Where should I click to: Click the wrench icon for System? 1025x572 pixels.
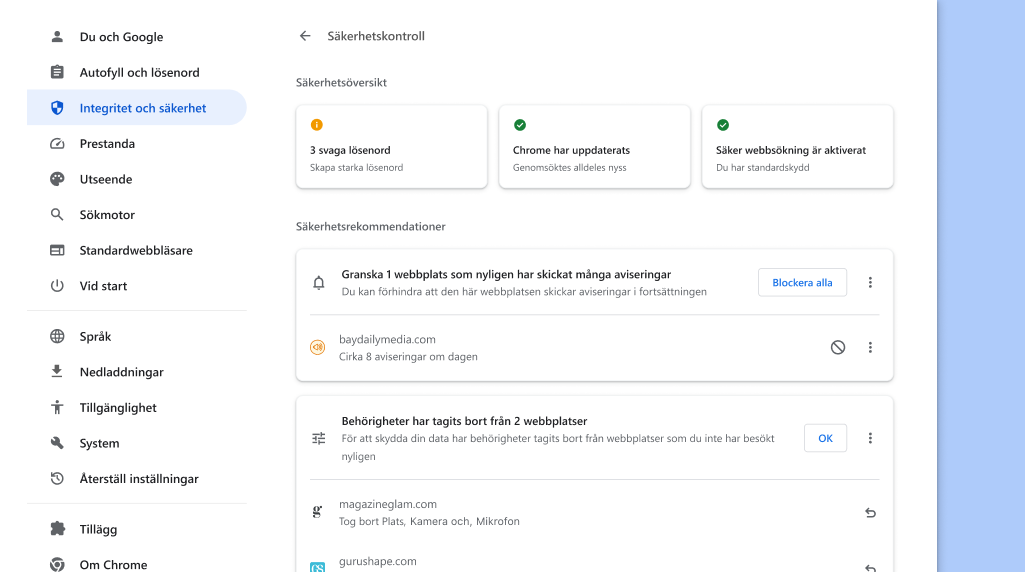[x=58, y=443]
